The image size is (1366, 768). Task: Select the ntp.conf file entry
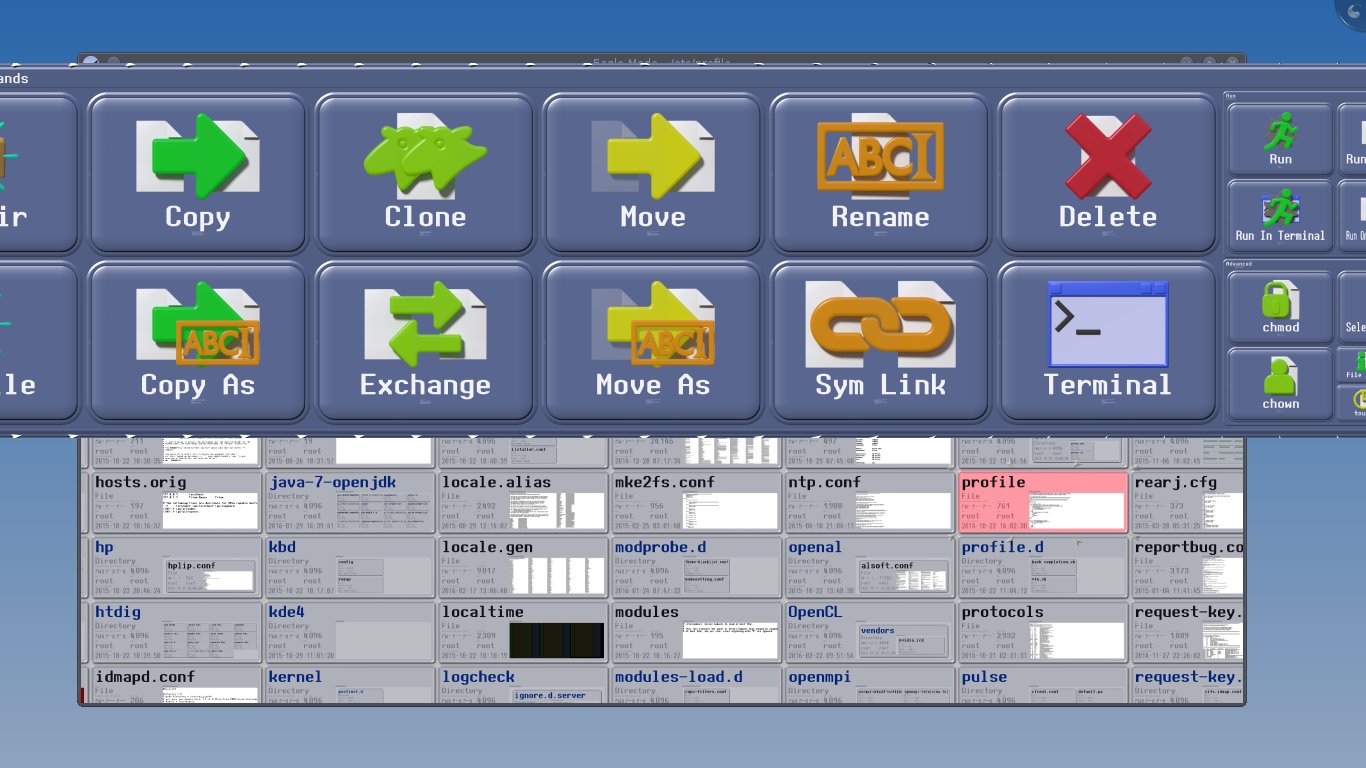(868, 502)
